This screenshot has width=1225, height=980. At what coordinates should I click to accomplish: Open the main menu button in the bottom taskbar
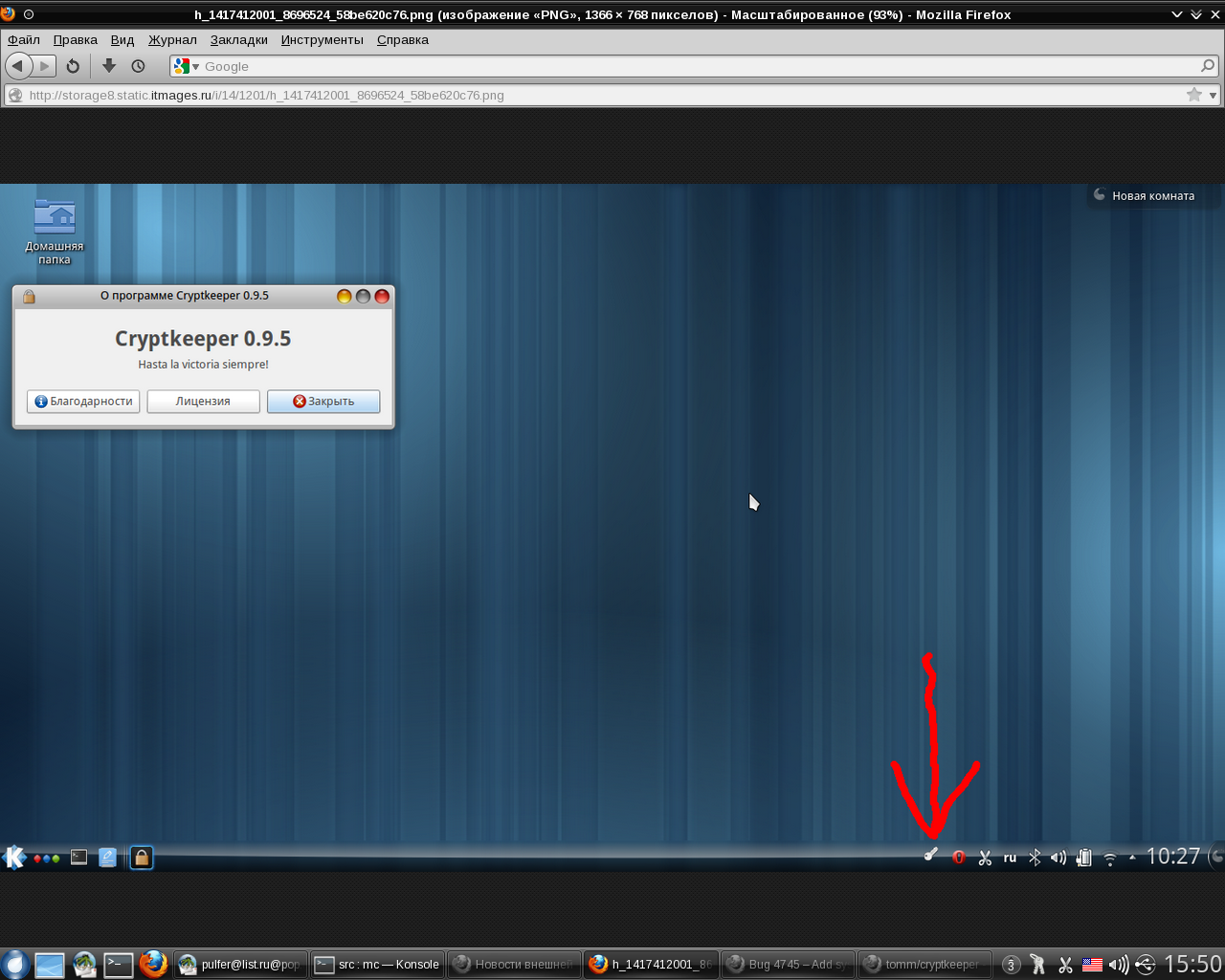pyautogui.click(x=14, y=965)
